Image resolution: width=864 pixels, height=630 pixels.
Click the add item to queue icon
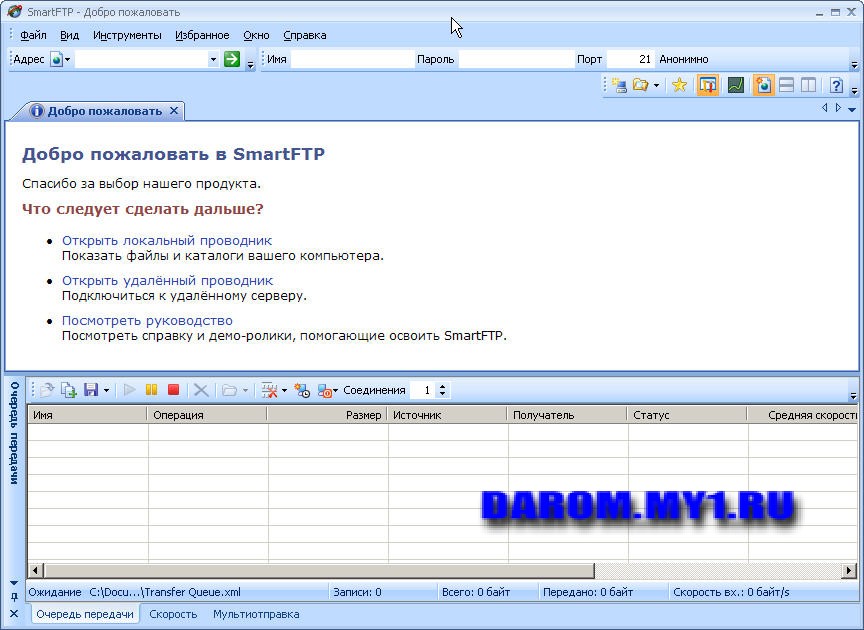68,390
